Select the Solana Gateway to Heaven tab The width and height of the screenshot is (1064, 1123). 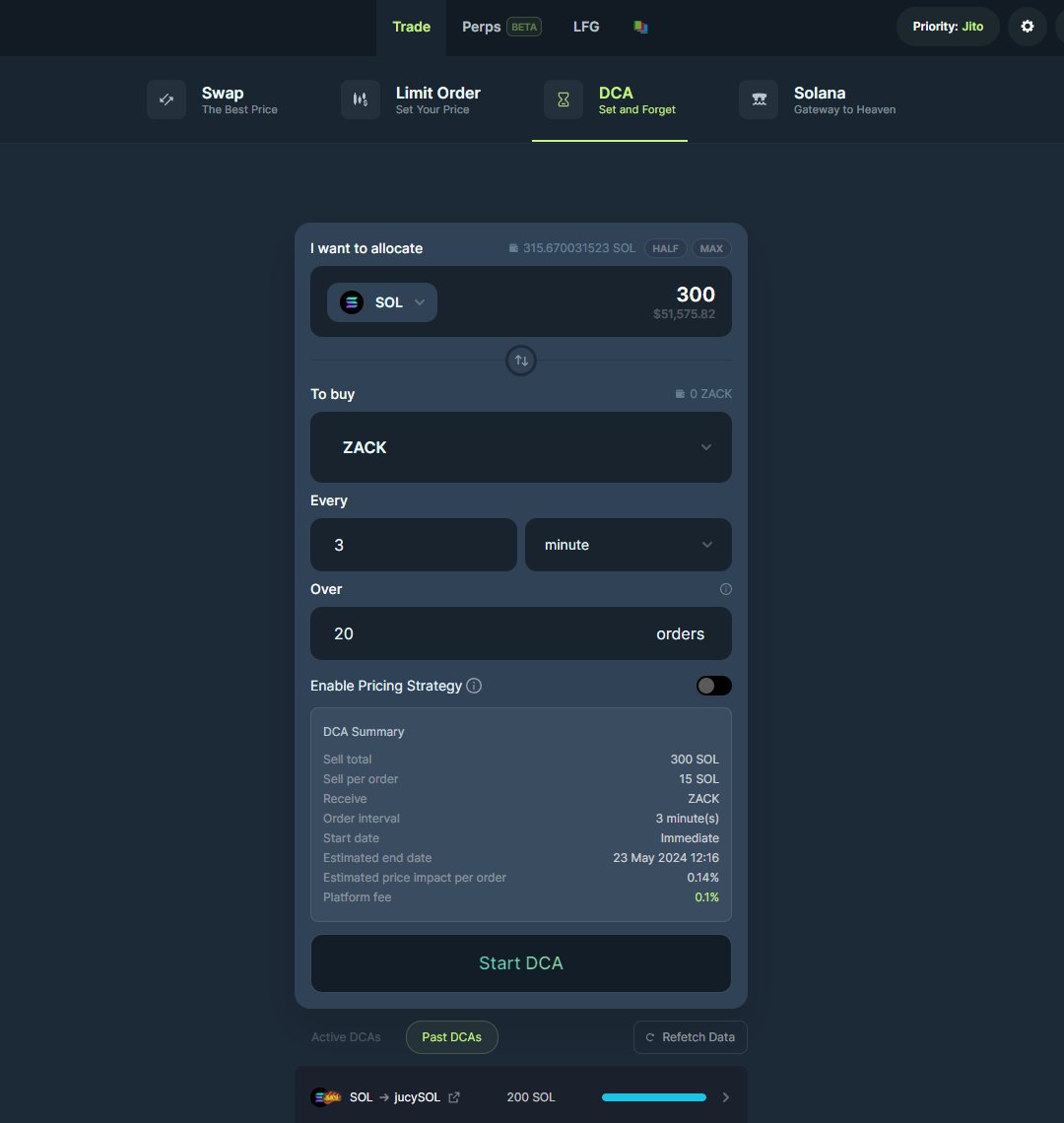click(x=818, y=100)
